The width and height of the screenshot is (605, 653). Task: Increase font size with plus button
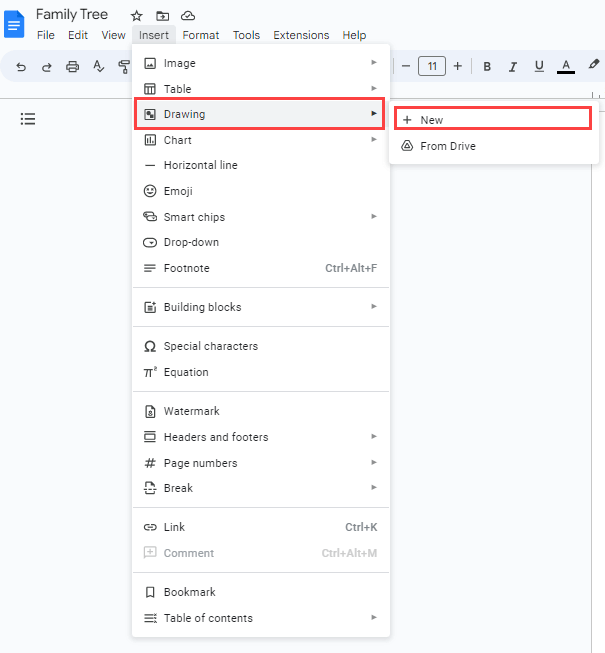[458, 66]
